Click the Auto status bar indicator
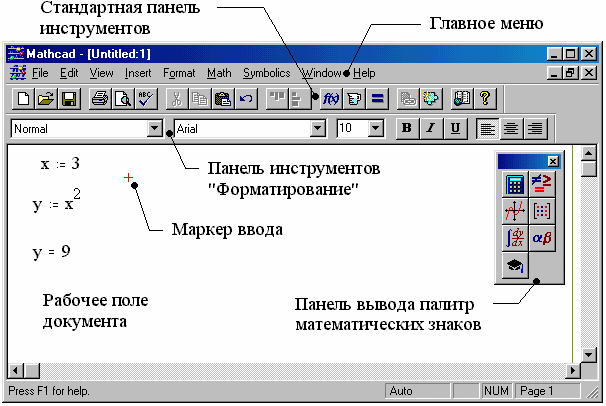Viewport: 606px width, 406px height. pos(417,391)
